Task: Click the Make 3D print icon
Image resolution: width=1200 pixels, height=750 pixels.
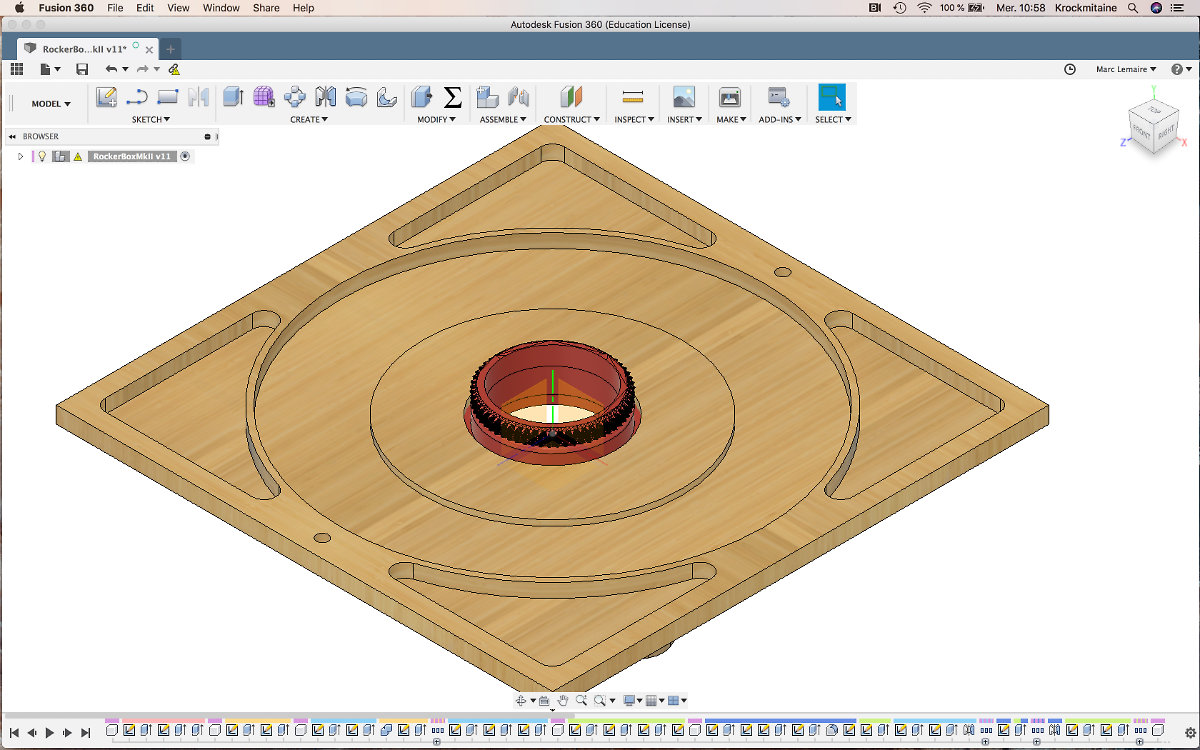Action: pos(730,97)
